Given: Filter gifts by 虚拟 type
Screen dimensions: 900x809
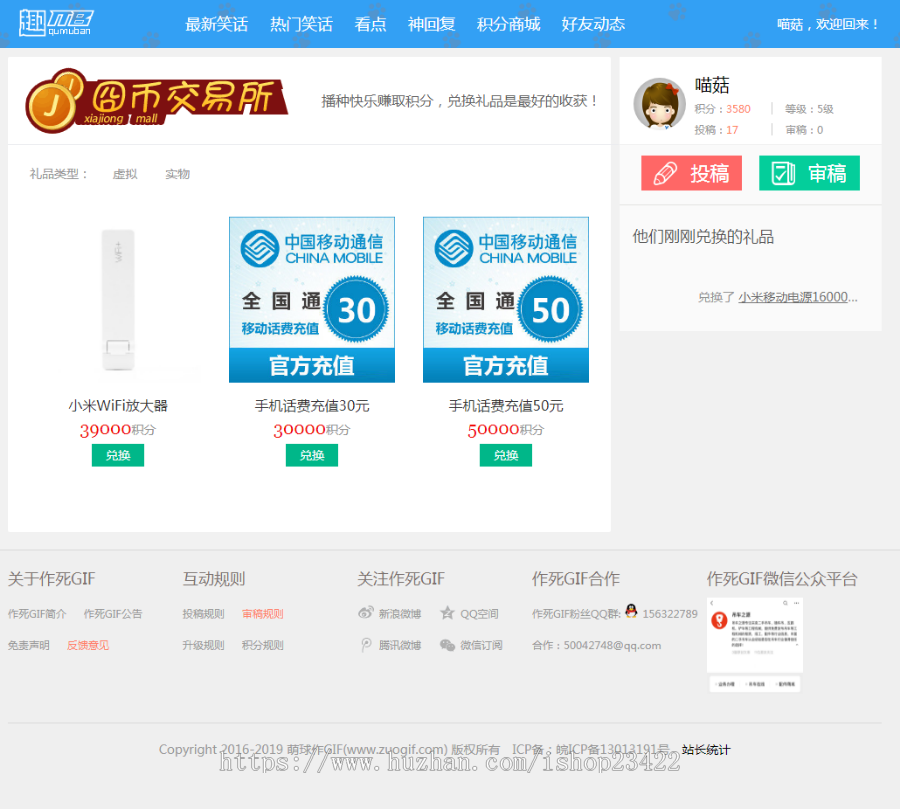Looking at the screenshot, I should click(125, 174).
